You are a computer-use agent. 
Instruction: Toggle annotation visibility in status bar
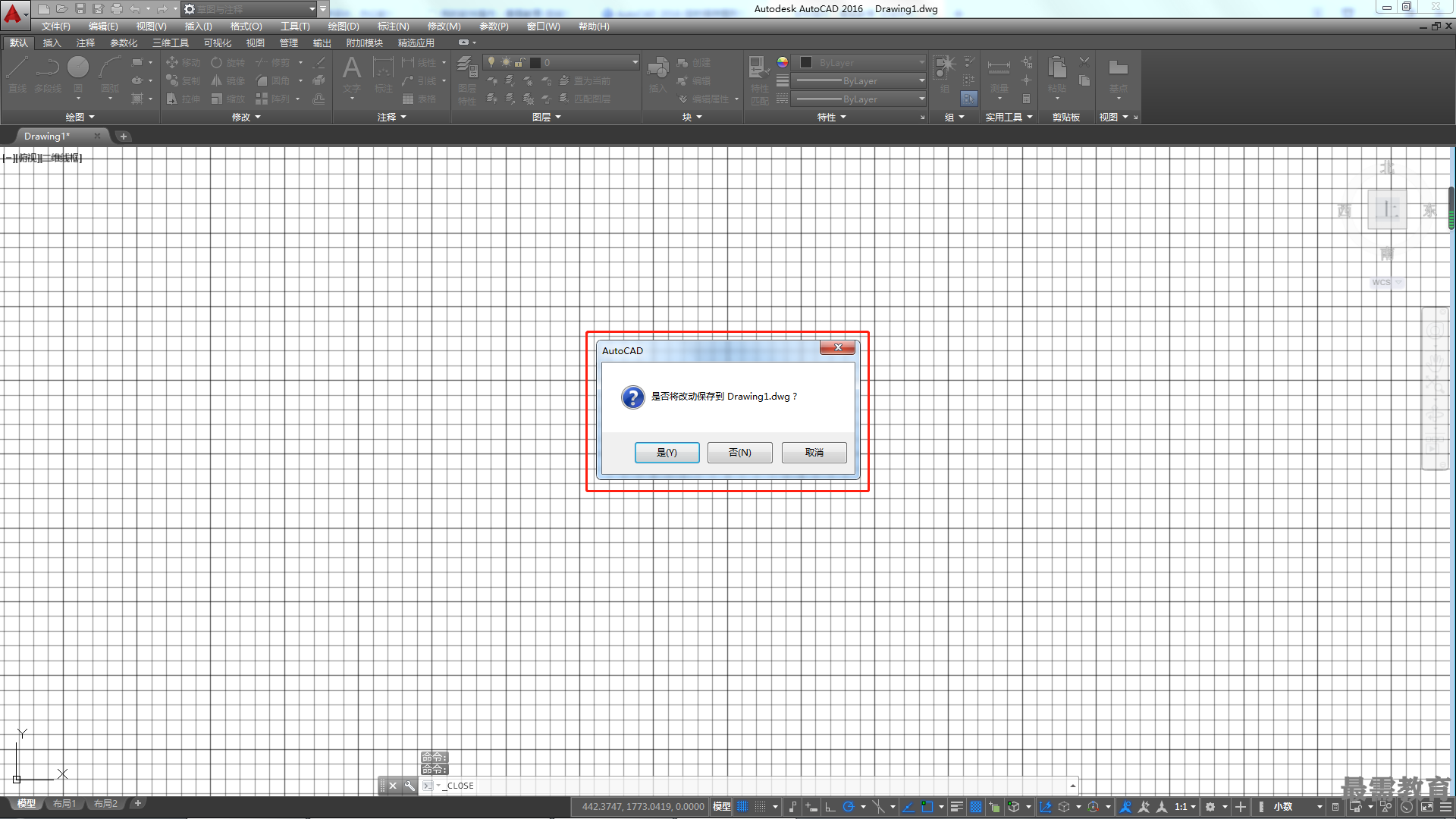click(x=1125, y=807)
